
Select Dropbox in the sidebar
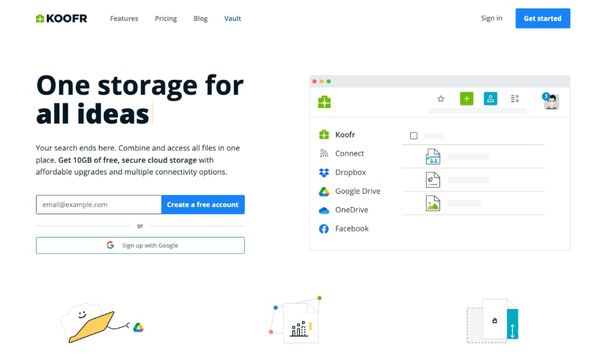342,173
